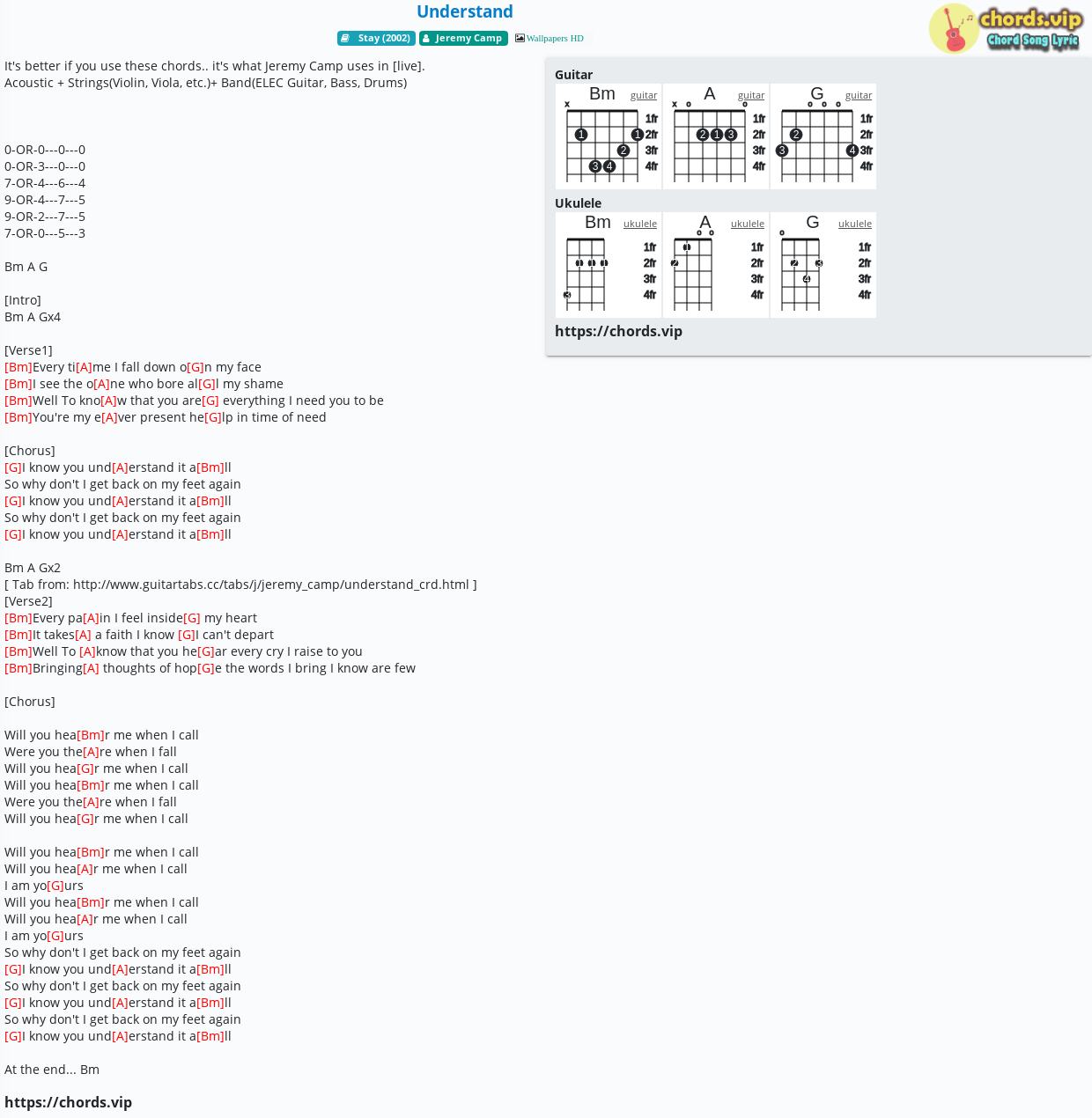Open the Understand song title link
This screenshot has height=1118, width=1092.
pos(464,11)
